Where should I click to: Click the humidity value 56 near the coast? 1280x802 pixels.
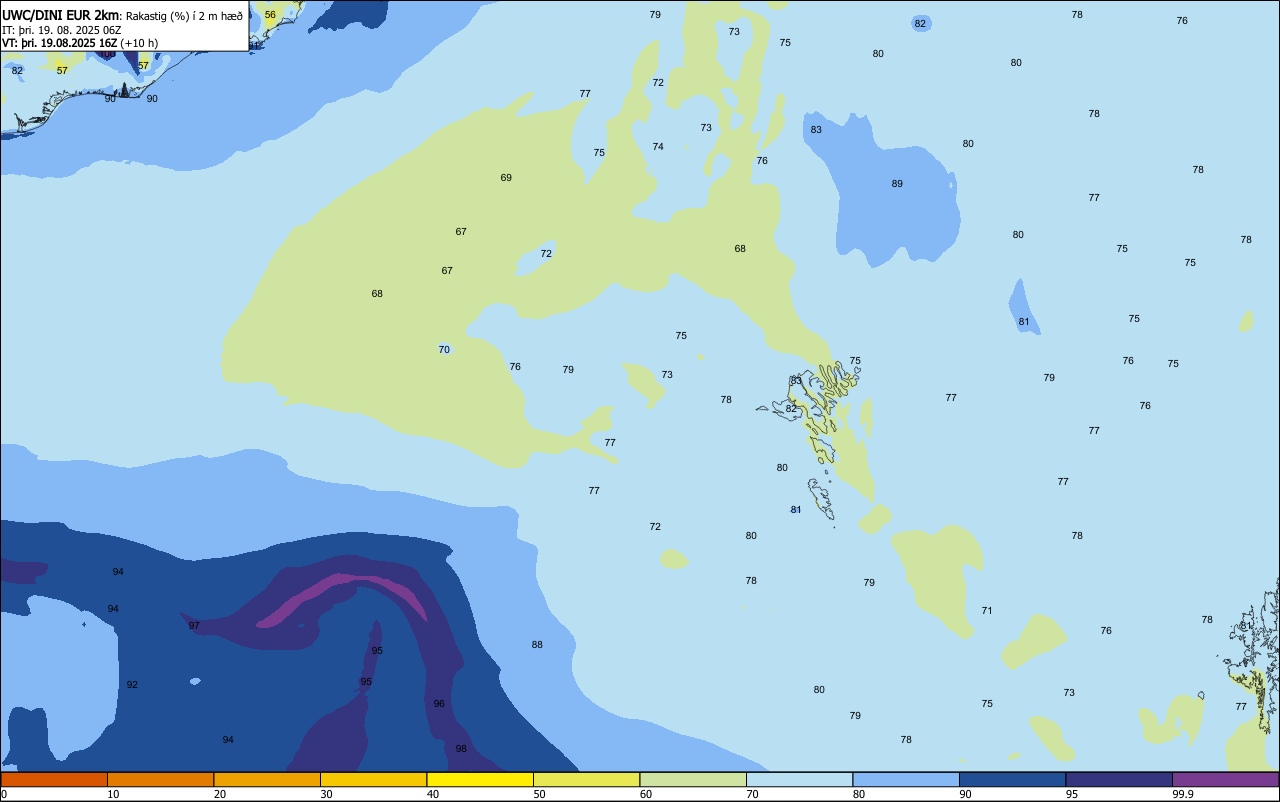click(x=270, y=15)
